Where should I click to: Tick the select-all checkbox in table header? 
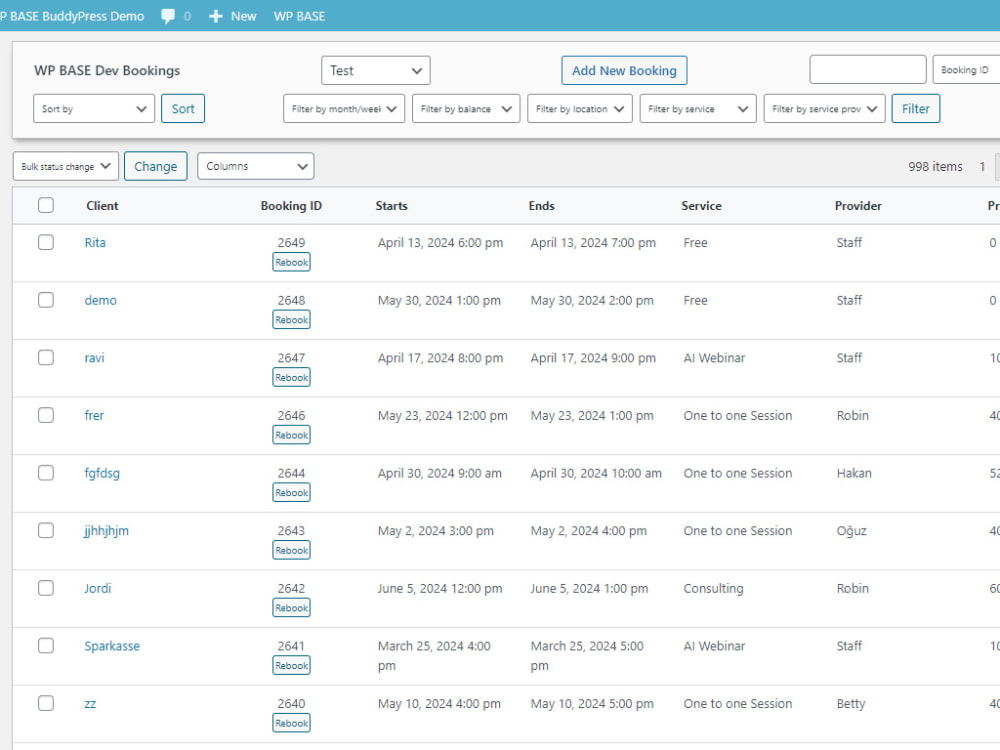(x=46, y=205)
